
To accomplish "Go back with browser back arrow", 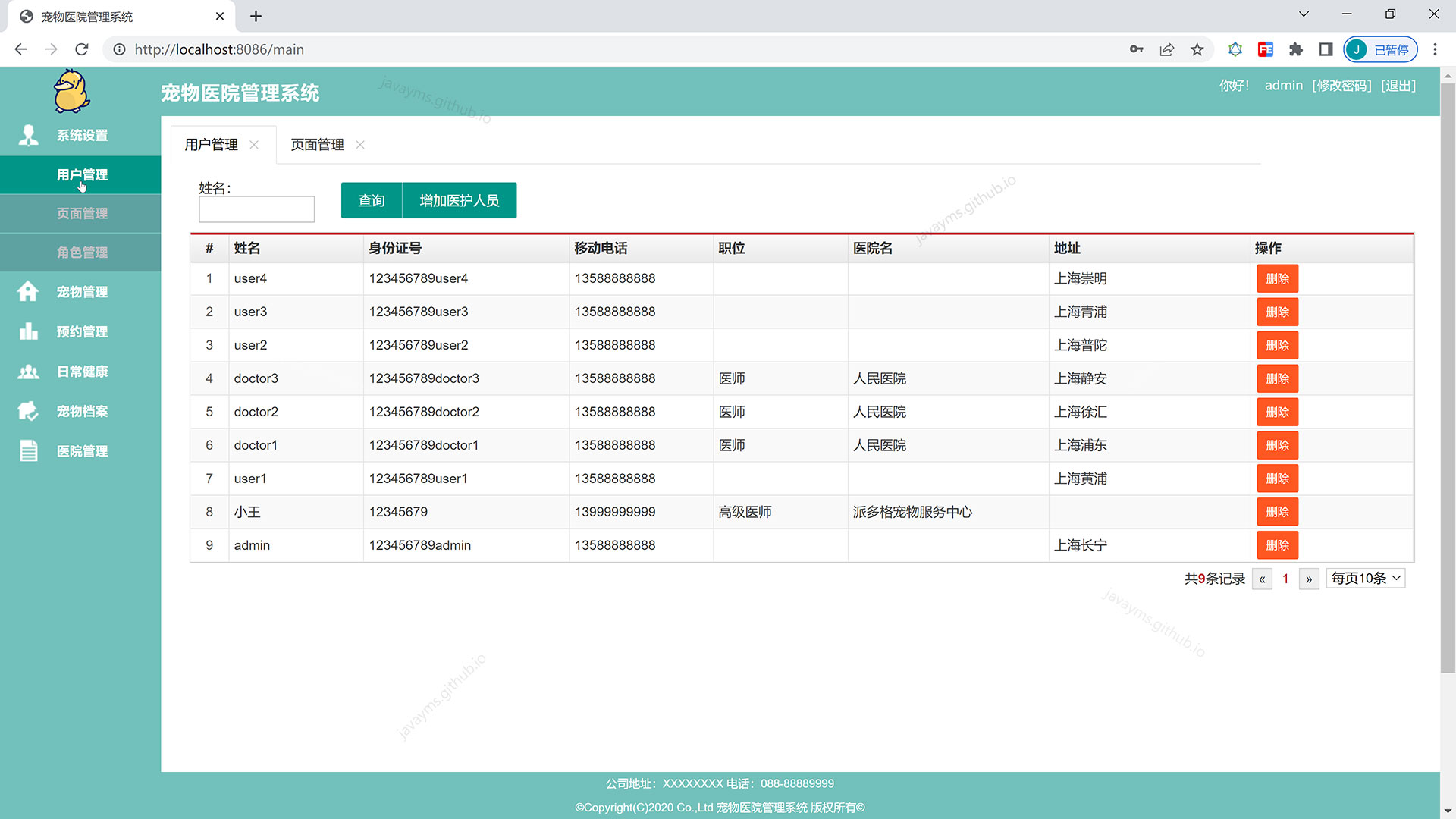I will [20, 49].
